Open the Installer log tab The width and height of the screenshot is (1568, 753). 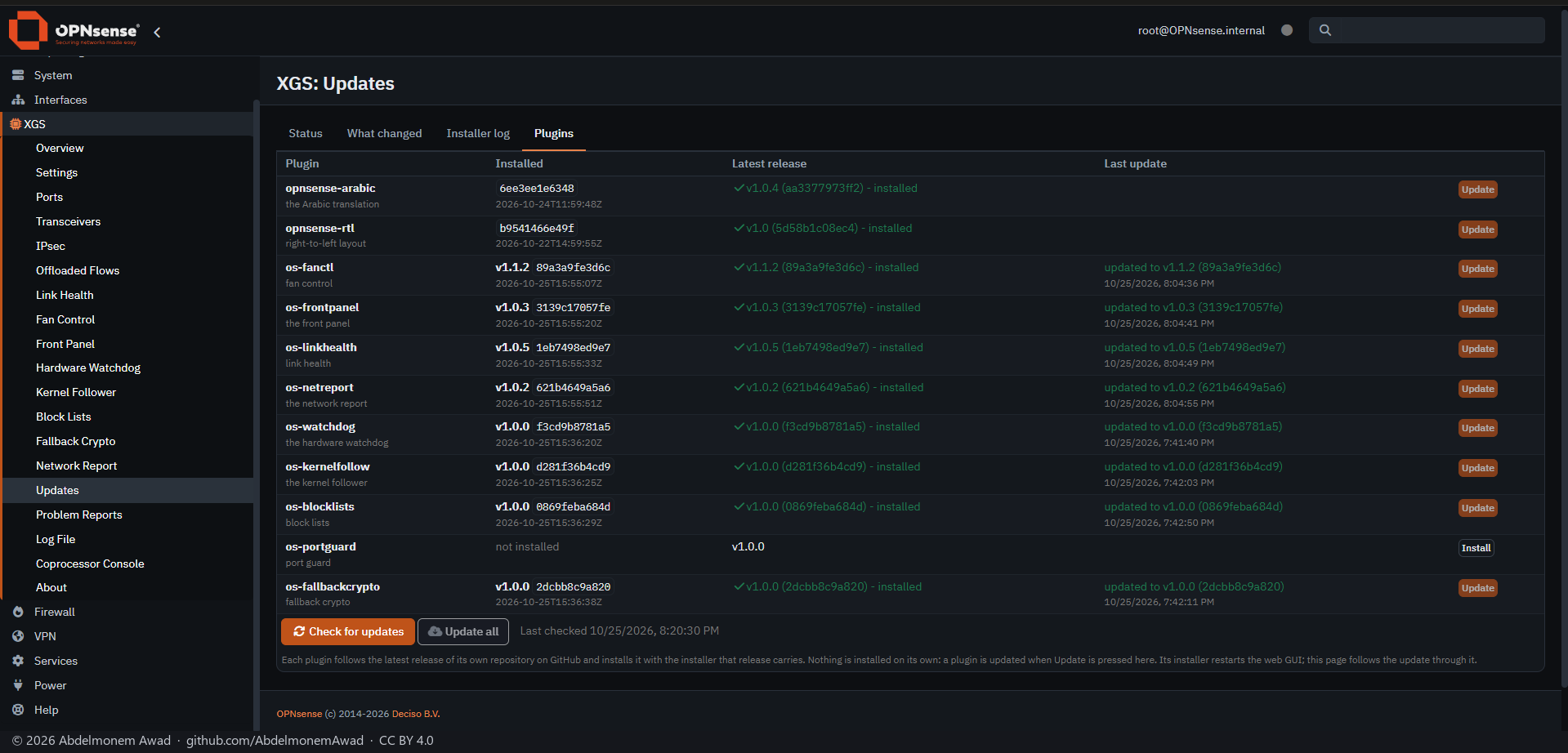[x=478, y=133]
